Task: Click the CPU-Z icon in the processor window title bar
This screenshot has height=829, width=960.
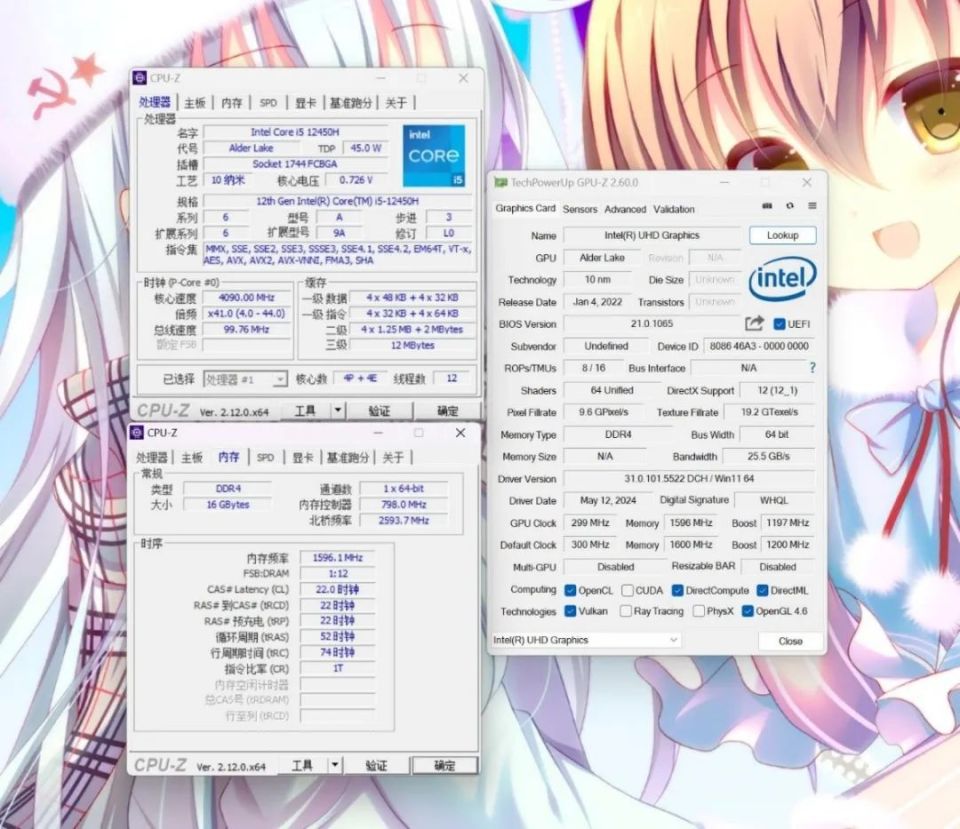Action: coord(140,78)
